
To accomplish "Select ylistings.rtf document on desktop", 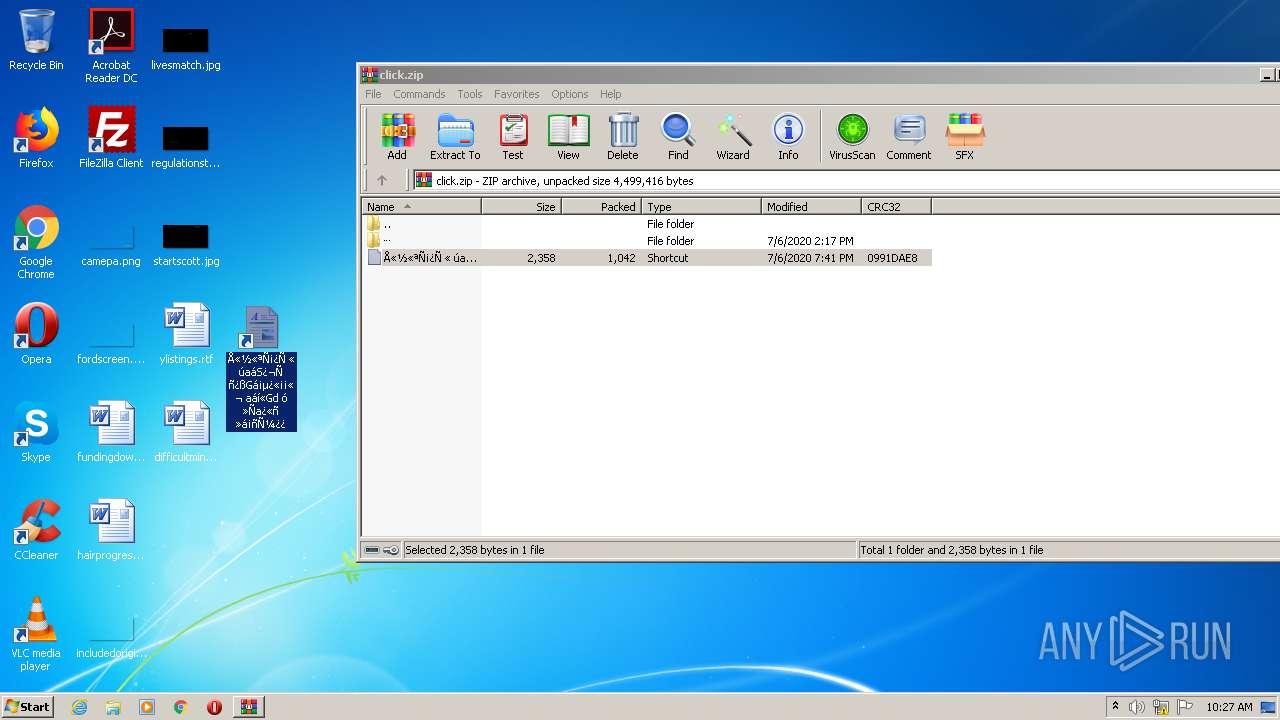I will pos(186,335).
